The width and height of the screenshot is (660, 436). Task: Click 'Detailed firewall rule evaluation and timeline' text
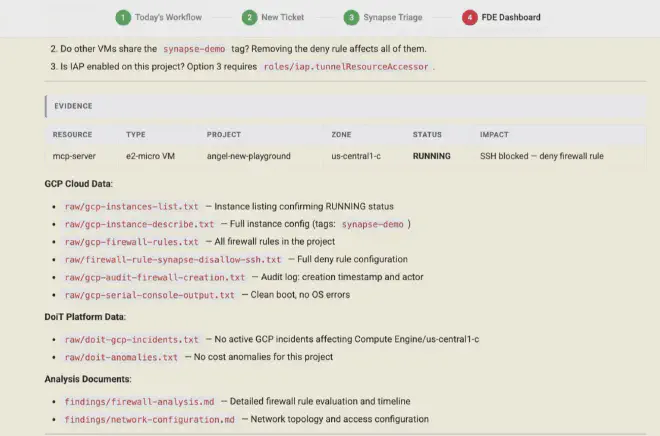(x=320, y=401)
